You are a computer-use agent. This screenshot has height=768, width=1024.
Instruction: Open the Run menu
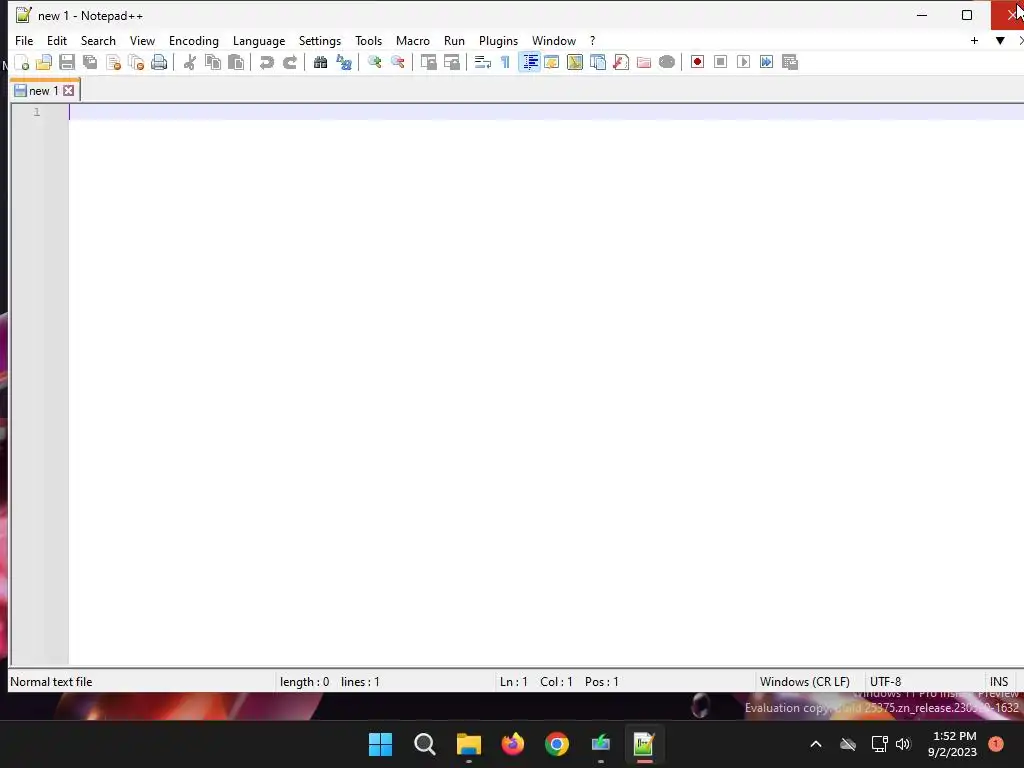(454, 40)
